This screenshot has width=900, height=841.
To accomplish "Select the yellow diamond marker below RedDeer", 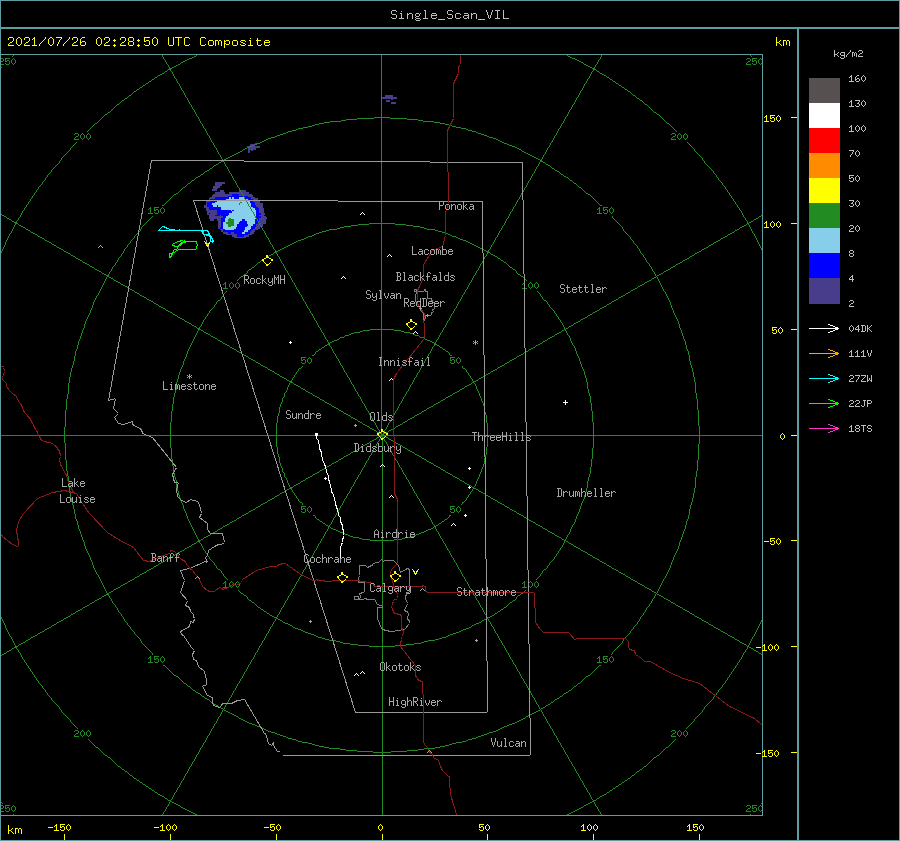I will (411, 325).
